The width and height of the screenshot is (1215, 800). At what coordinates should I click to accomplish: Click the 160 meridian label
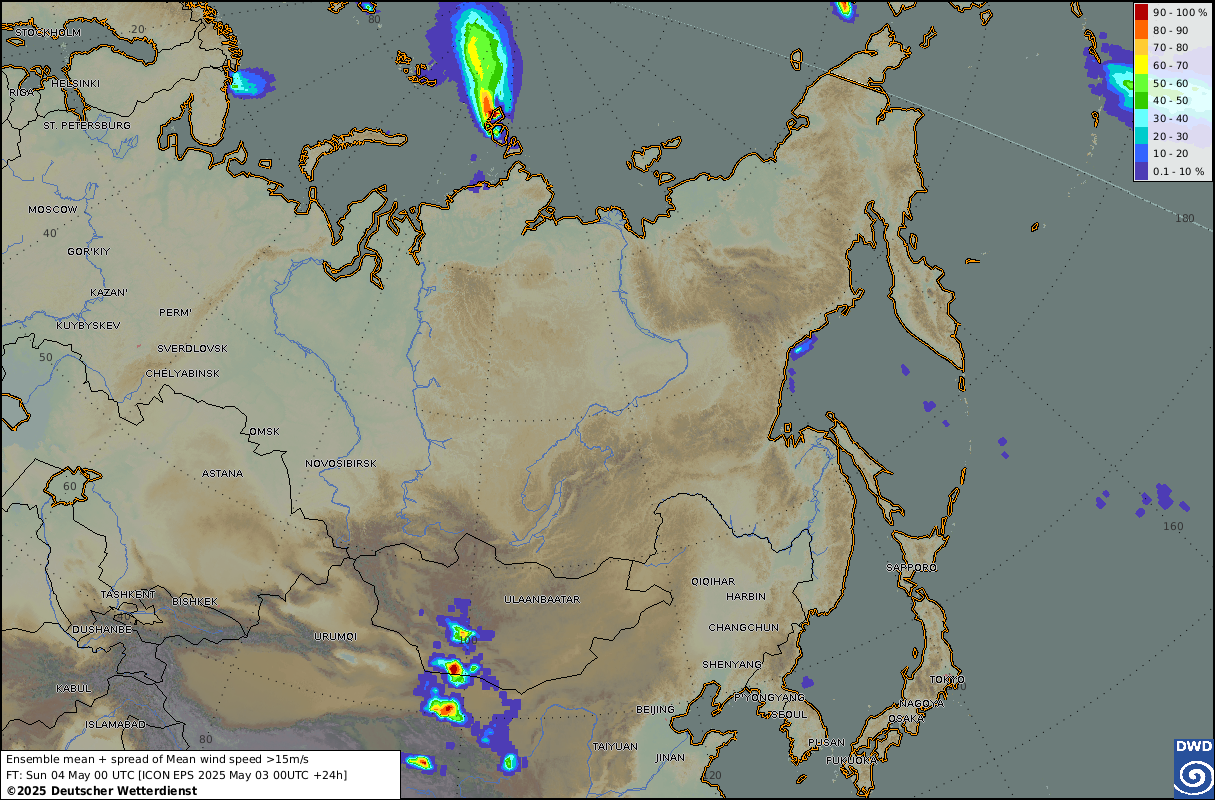coord(1173,526)
